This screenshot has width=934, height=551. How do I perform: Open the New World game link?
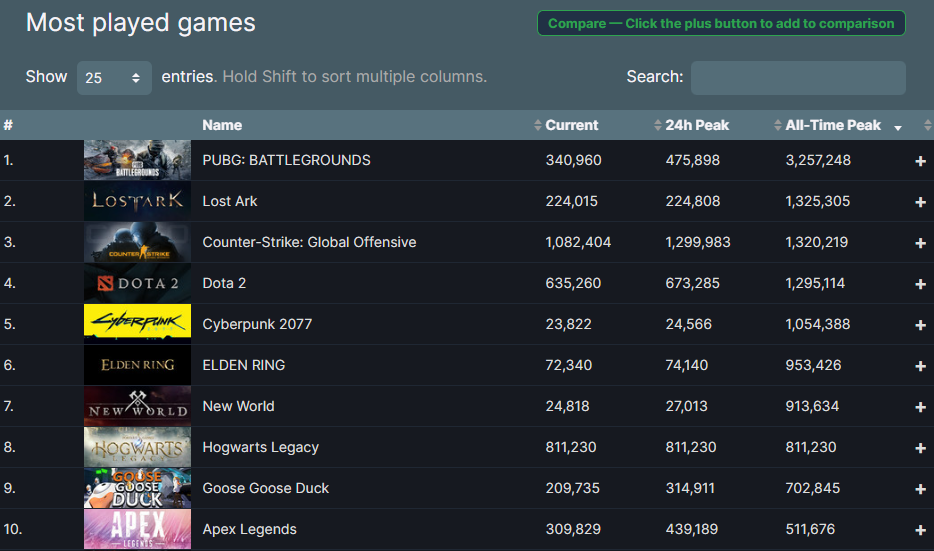click(238, 406)
